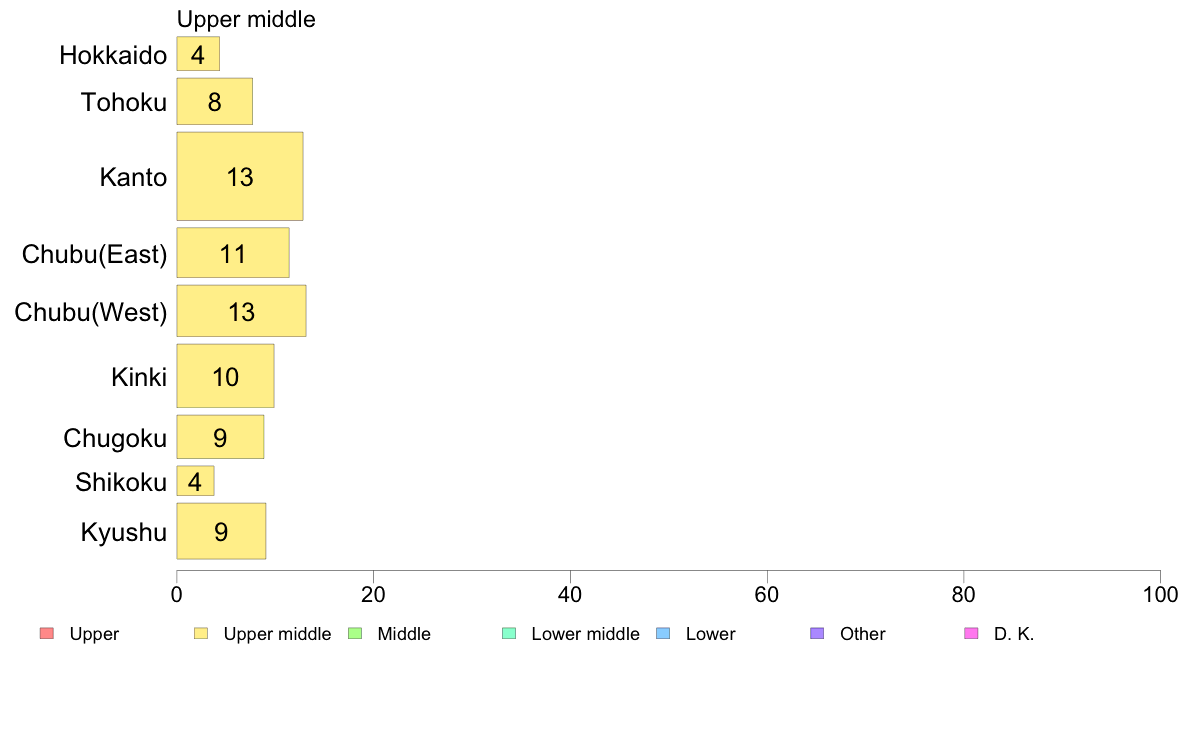
Task: Click the pink D. K. legend swatch
Action: click(971, 634)
